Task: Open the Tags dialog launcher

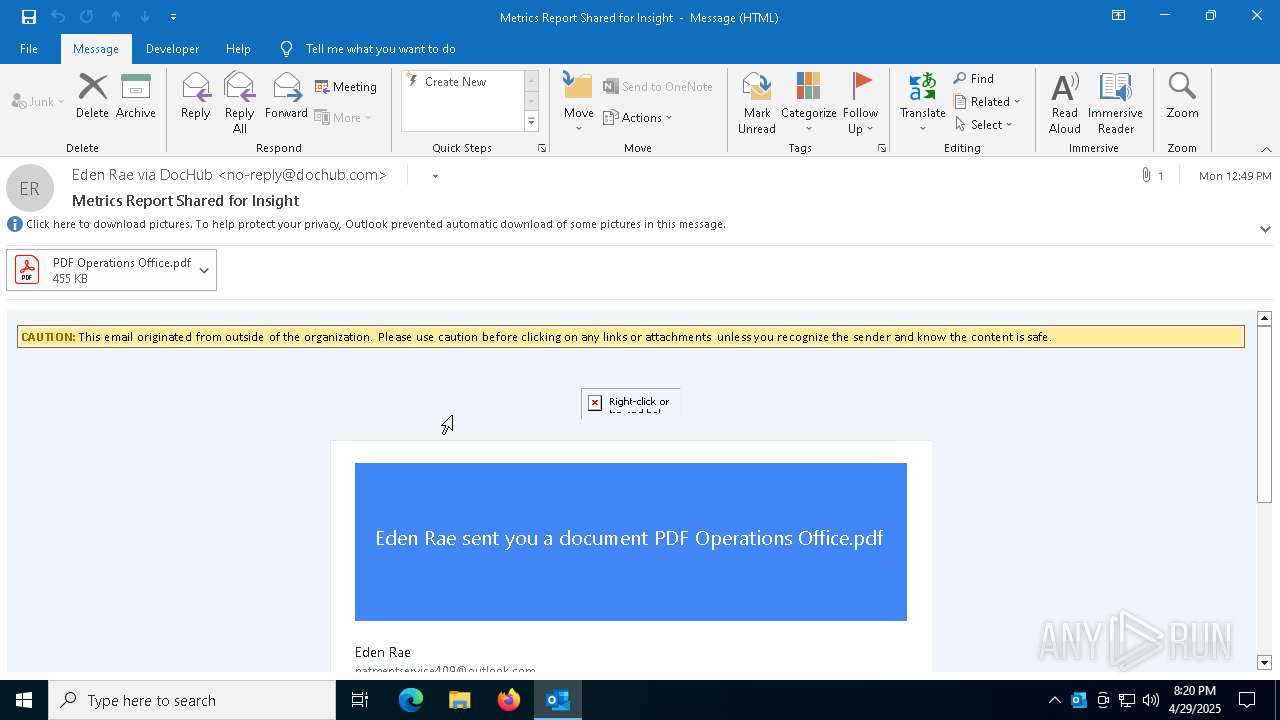Action: [882, 148]
